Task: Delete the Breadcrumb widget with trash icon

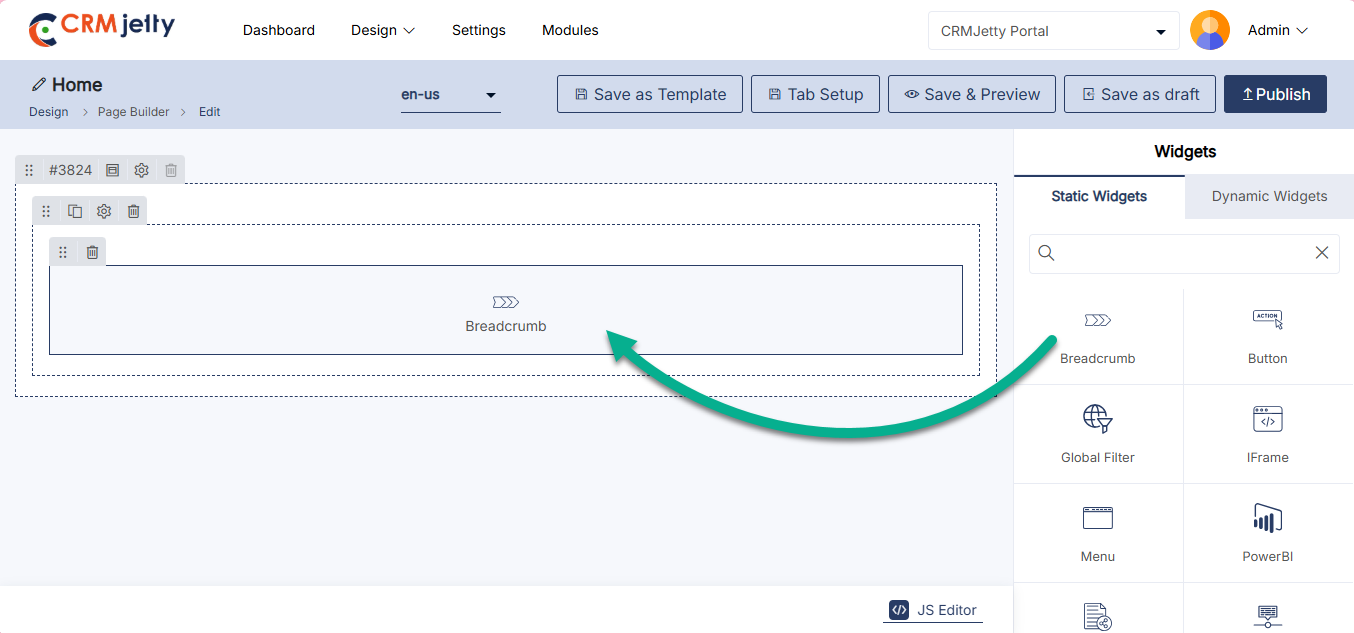Action: tap(92, 252)
